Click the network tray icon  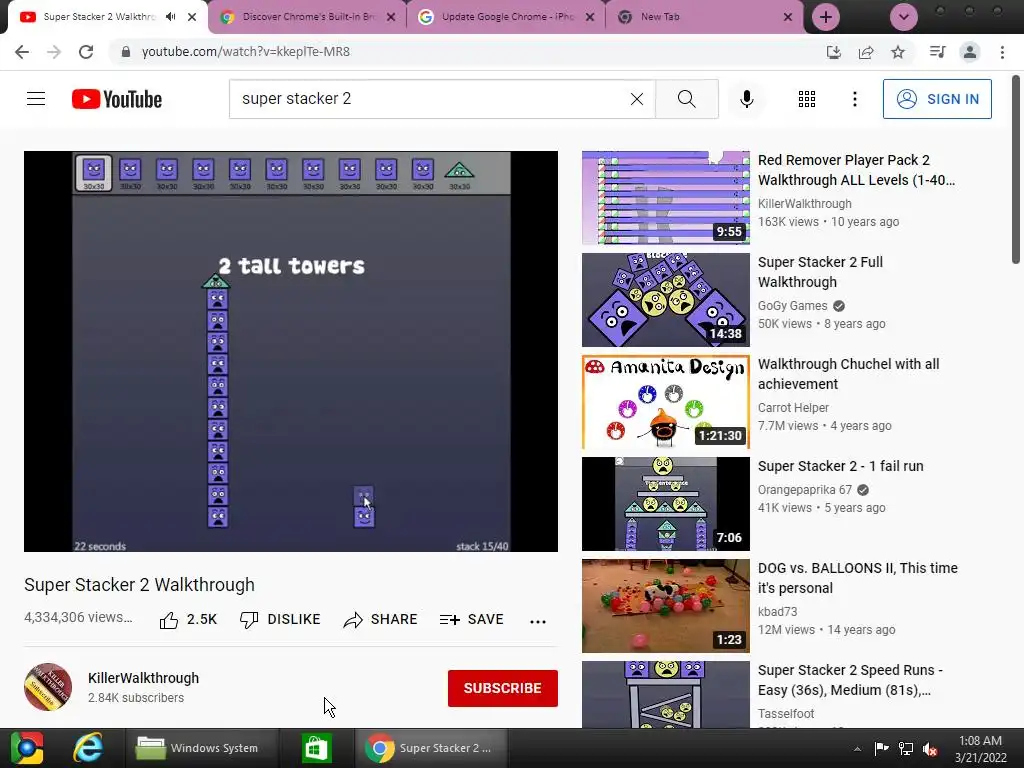(905, 748)
